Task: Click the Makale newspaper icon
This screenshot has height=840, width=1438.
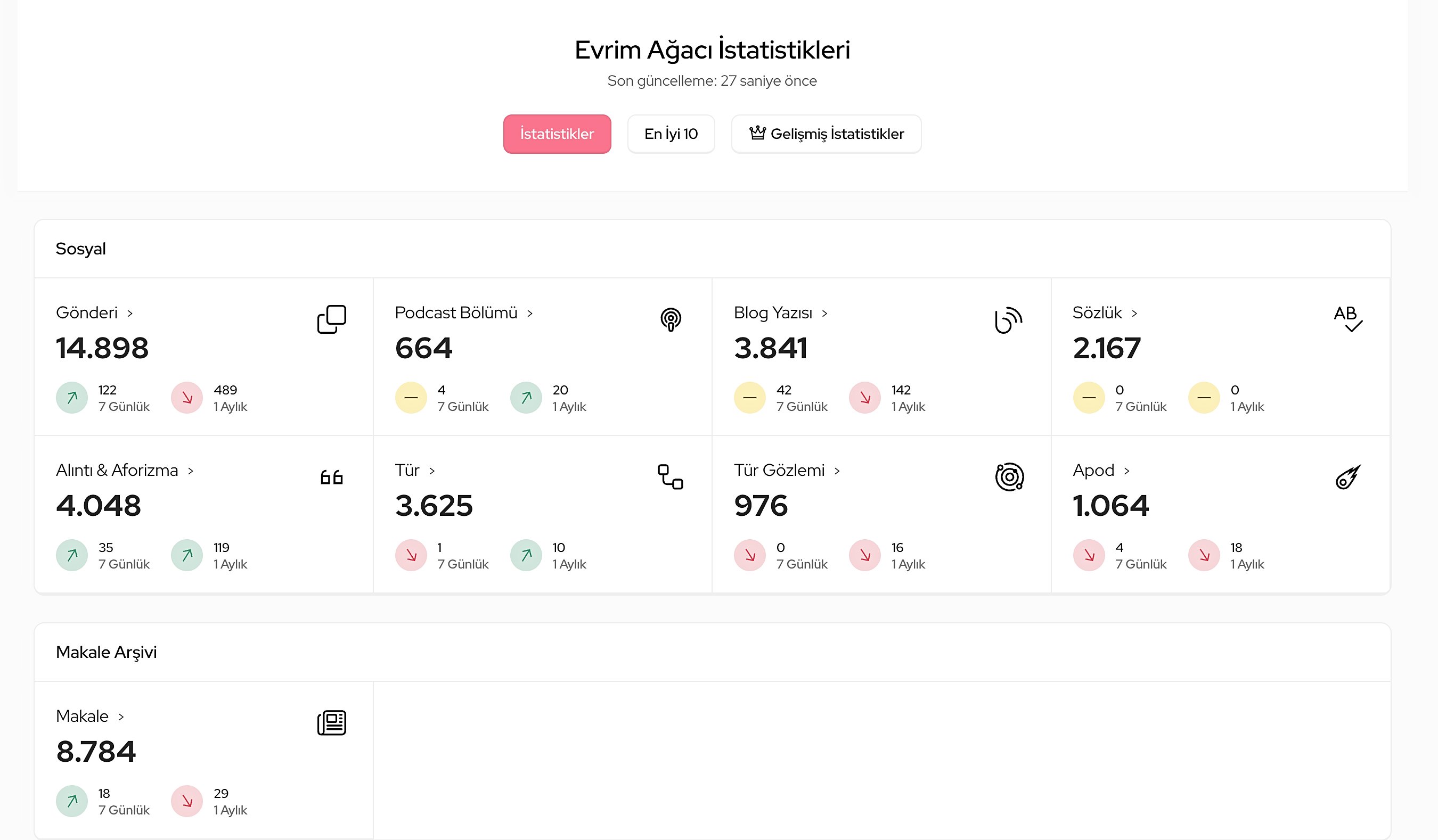Action: click(331, 722)
